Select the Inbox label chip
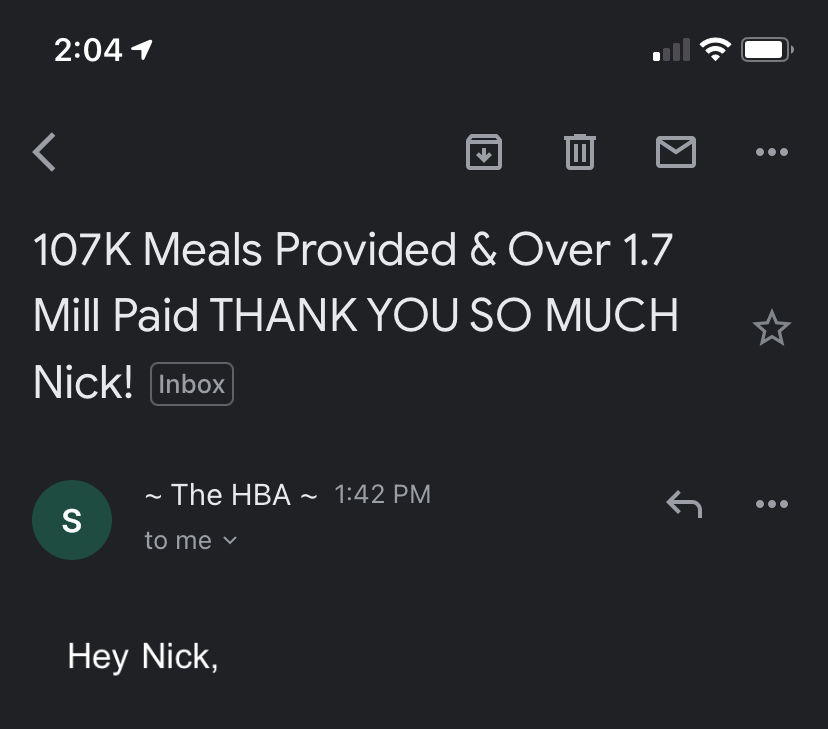 pyautogui.click(x=191, y=383)
